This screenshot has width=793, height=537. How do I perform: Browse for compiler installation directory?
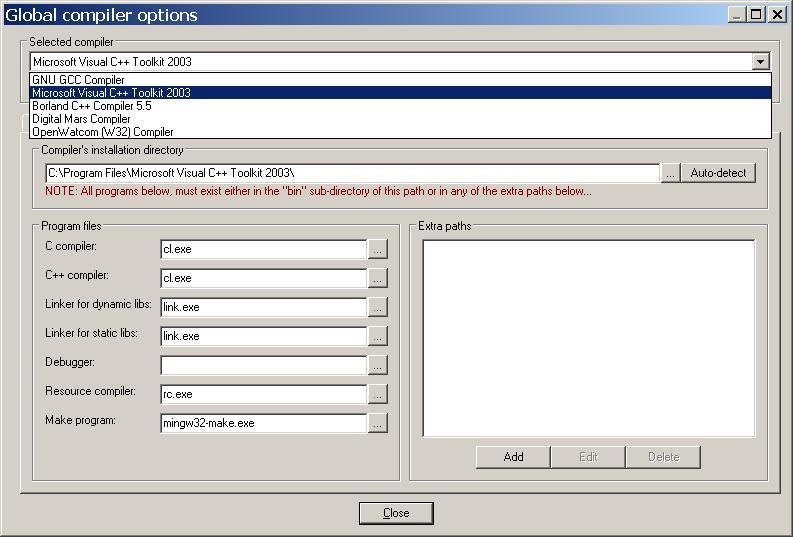[x=670, y=173]
